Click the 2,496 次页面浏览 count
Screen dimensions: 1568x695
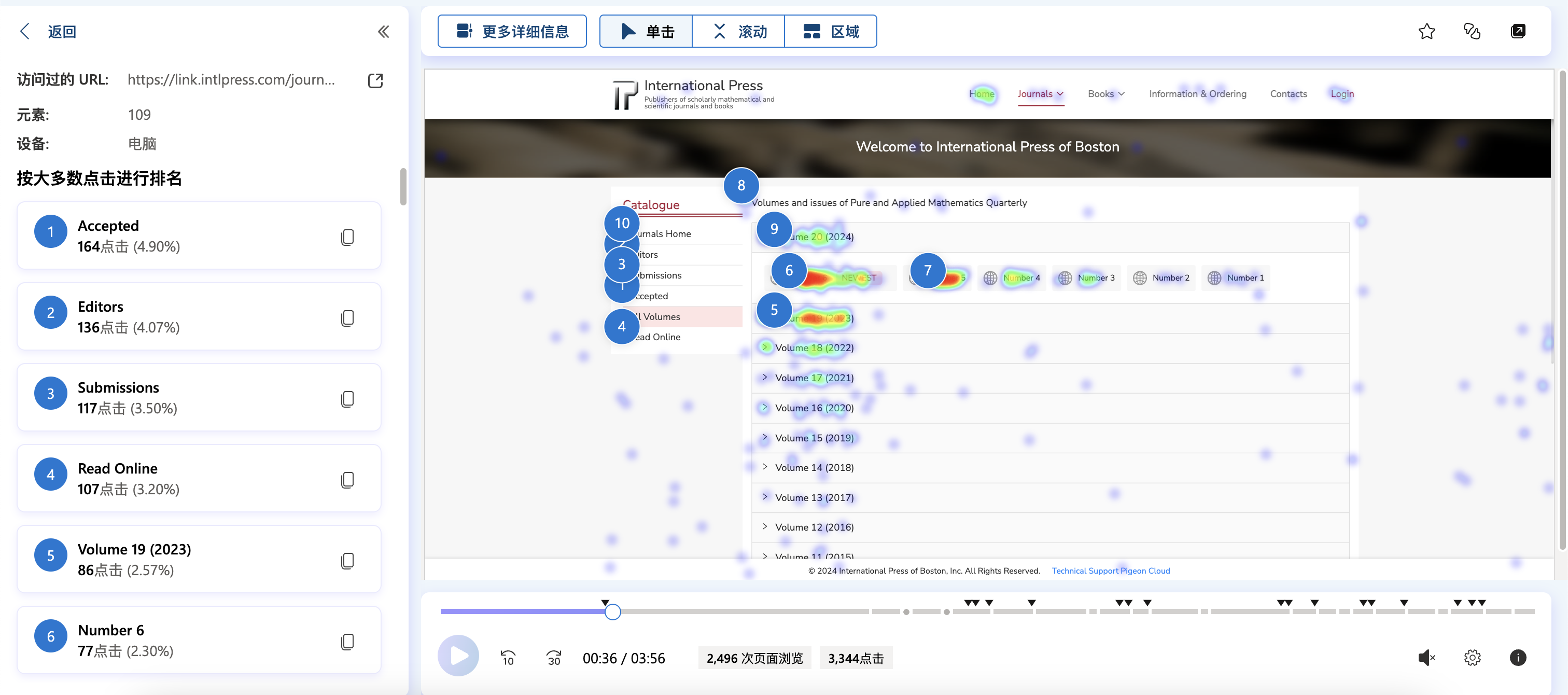pyautogui.click(x=754, y=658)
